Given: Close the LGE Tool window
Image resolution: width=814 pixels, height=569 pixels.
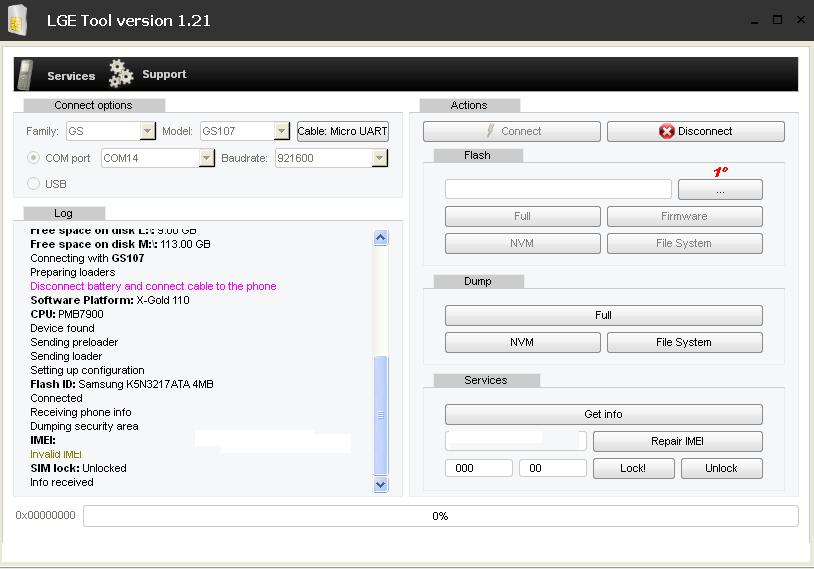Looking at the screenshot, I should (x=801, y=20).
